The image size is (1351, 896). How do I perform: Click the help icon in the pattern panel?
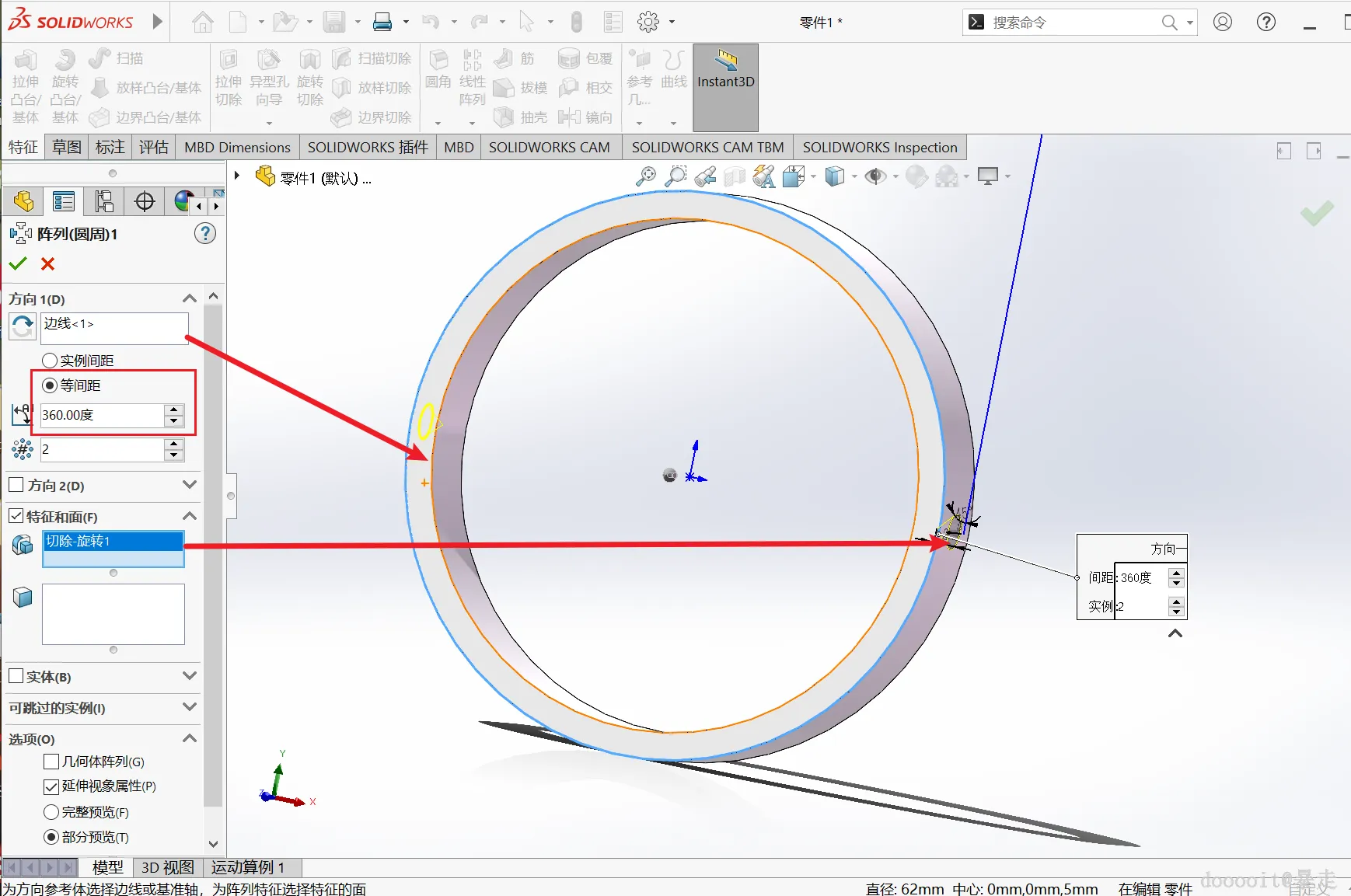click(x=205, y=234)
